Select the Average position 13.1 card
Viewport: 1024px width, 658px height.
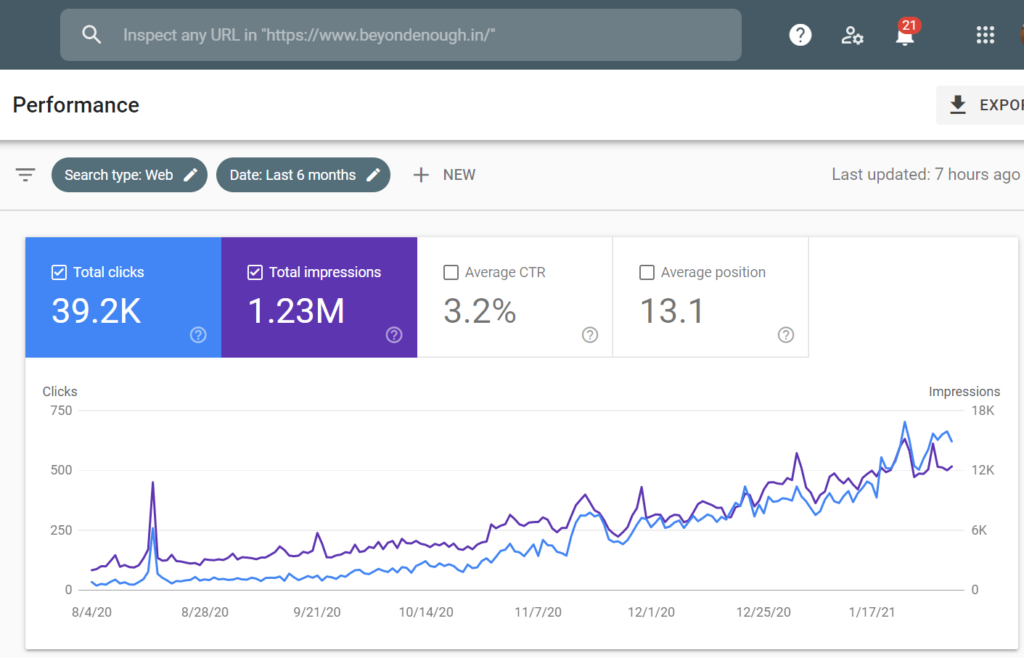tap(711, 297)
